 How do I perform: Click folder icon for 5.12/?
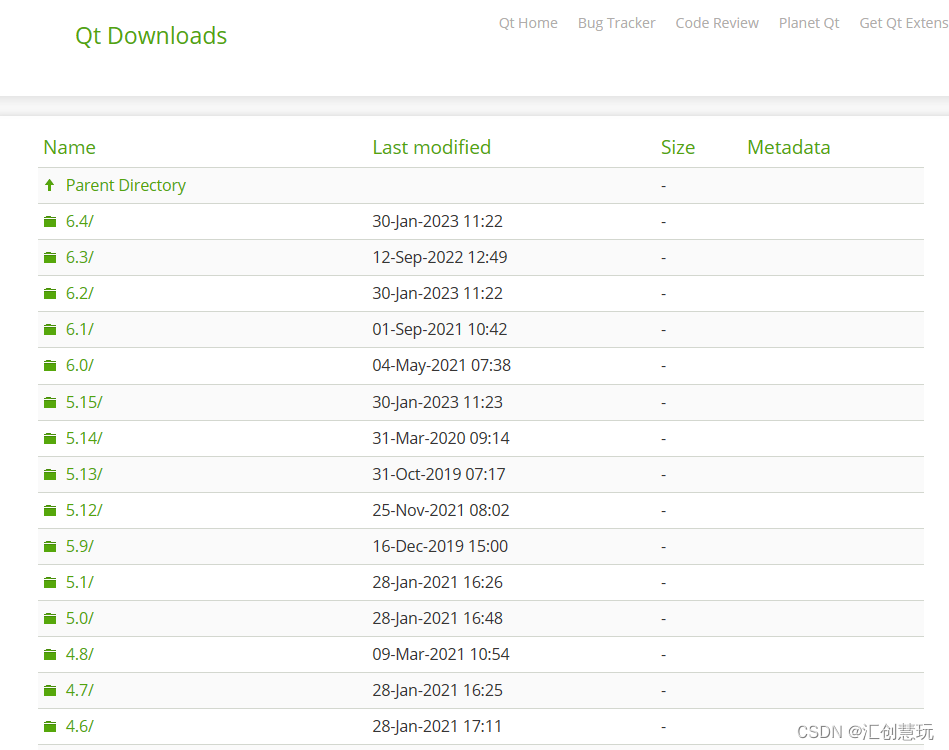click(x=50, y=510)
